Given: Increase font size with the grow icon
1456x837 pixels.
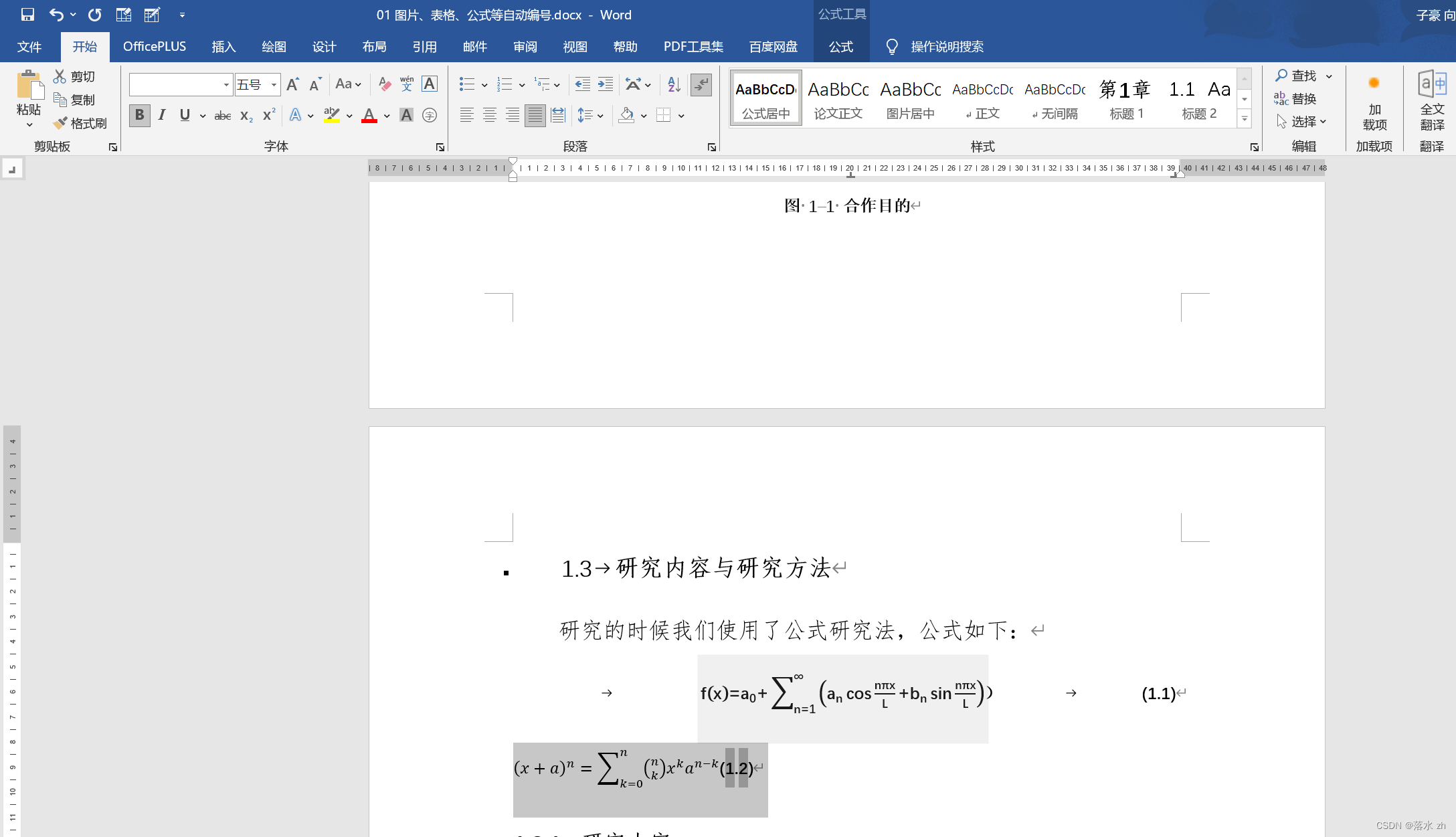Looking at the screenshot, I should [292, 84].
